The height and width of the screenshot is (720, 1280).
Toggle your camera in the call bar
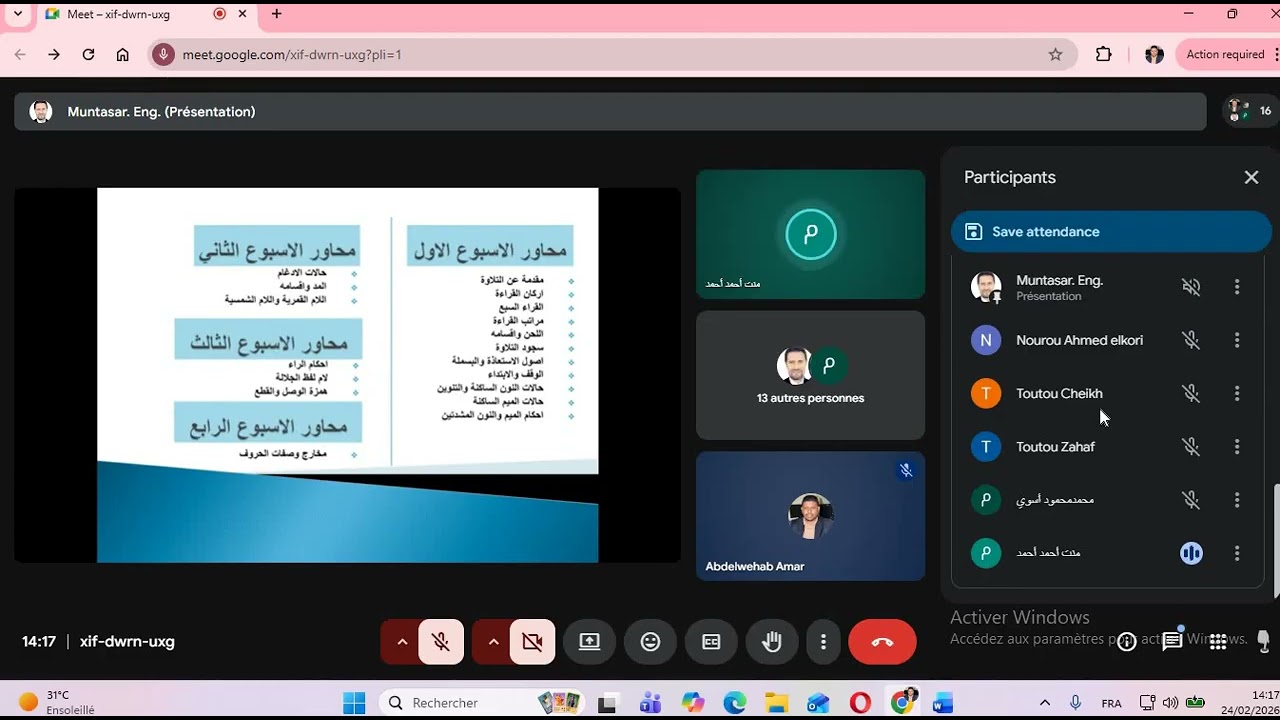pos(532,642)
